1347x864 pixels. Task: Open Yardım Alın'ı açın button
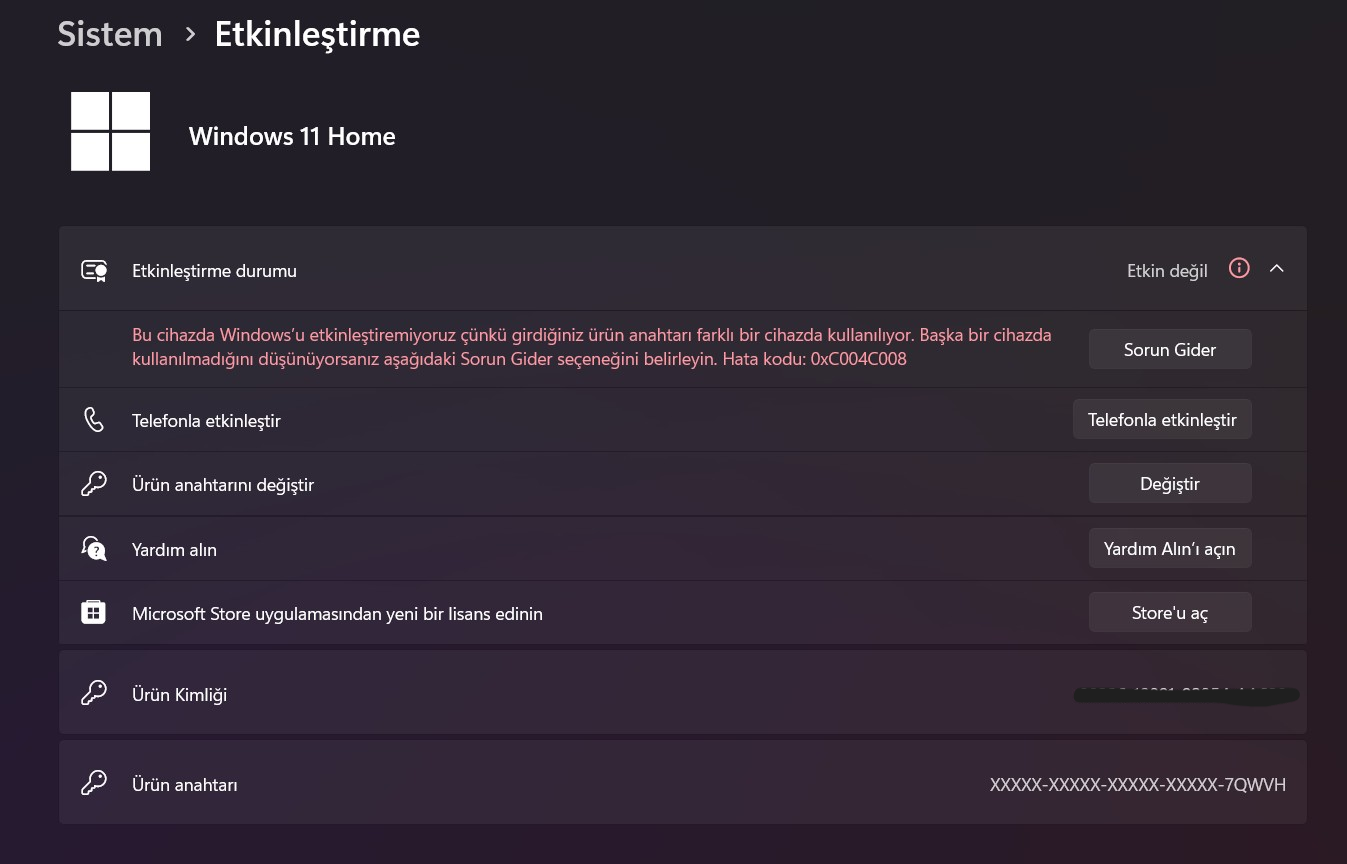click(x=1169, y=549)
